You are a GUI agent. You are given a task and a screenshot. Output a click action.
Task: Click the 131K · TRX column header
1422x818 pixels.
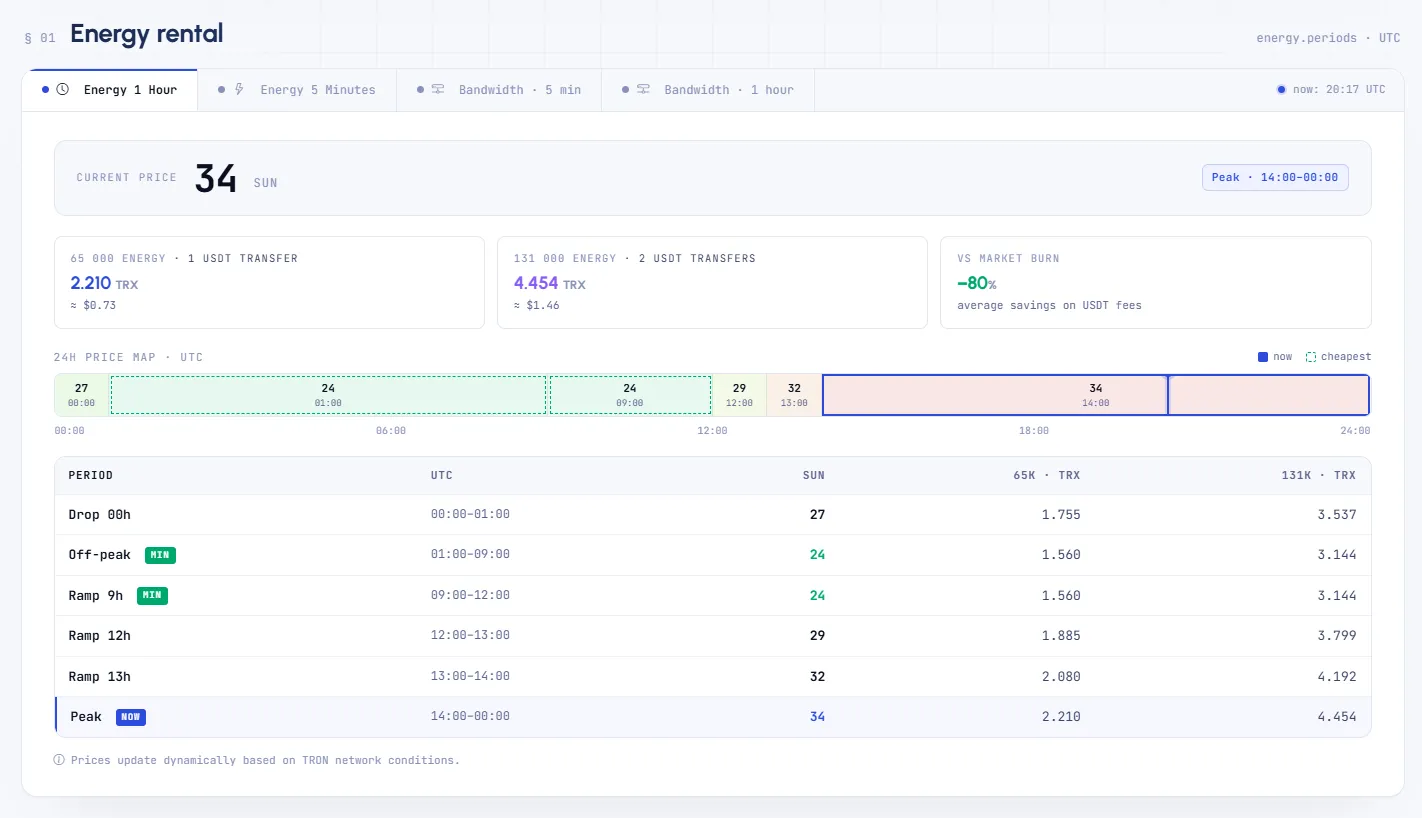point(1319,476)
